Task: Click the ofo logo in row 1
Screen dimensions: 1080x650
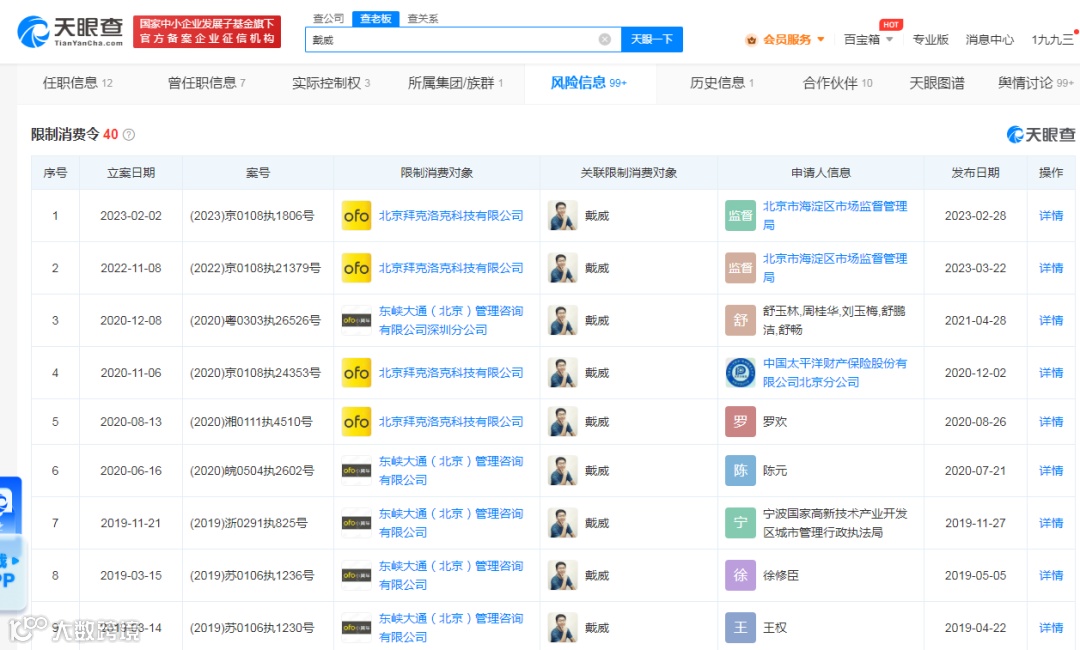Action: 357,216
